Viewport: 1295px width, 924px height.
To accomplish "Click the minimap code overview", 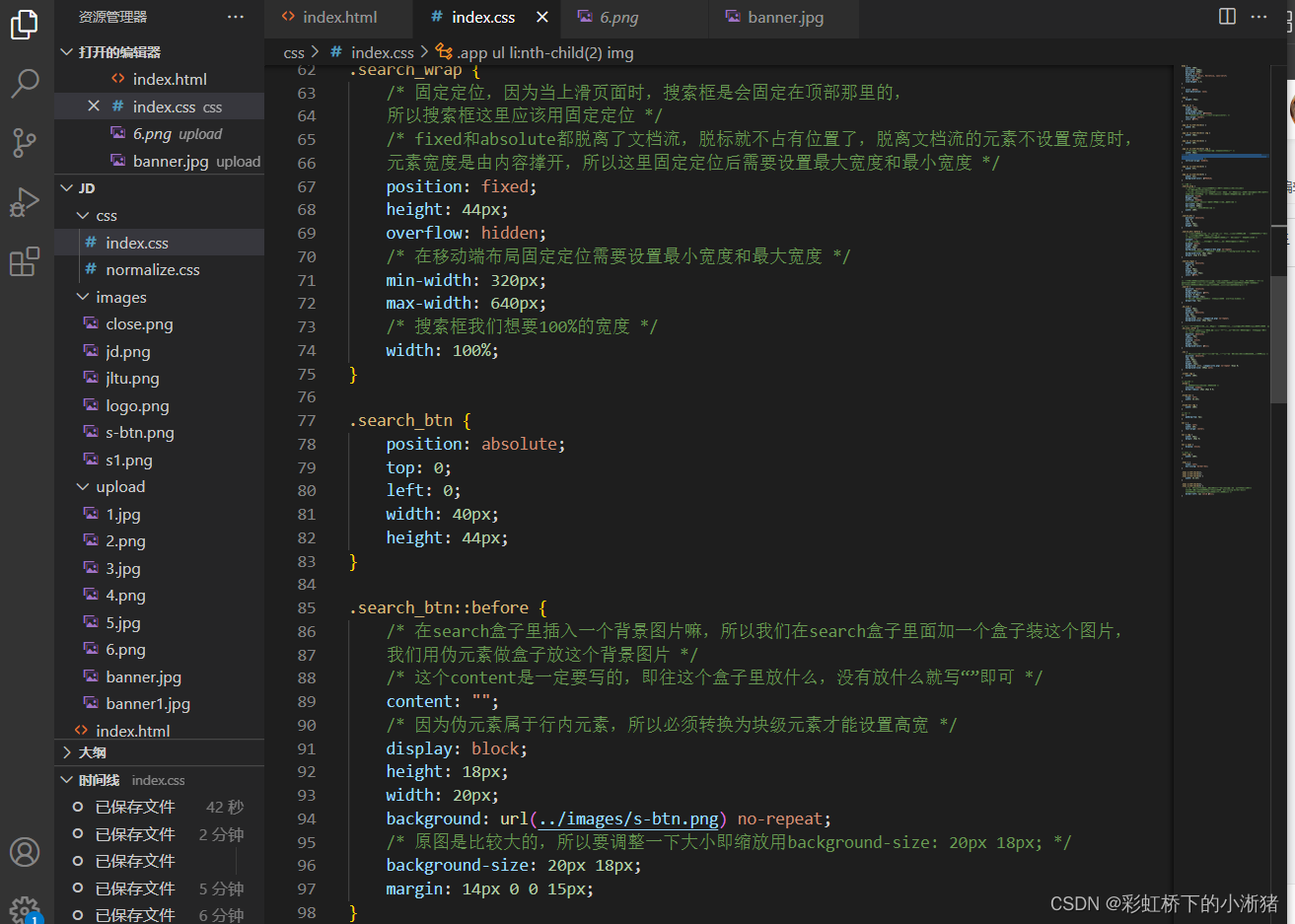I will [x=1224, y=281].
